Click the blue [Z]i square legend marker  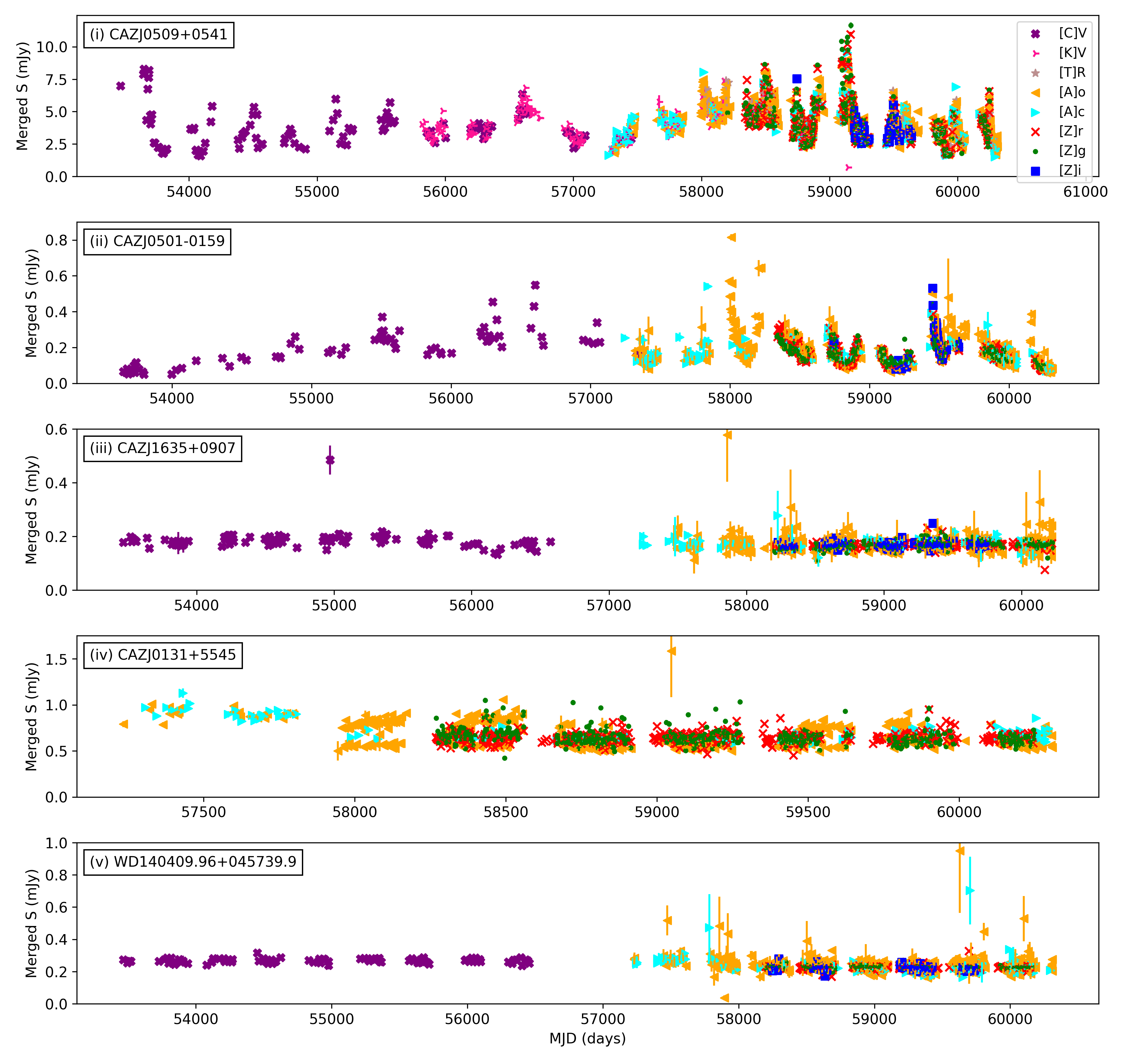pos(1036,171)
